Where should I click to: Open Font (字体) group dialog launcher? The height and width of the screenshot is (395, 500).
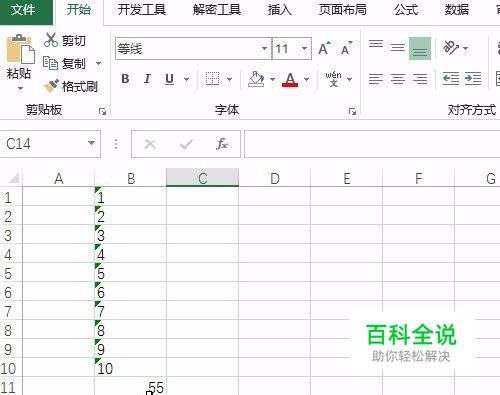point(352,111)
